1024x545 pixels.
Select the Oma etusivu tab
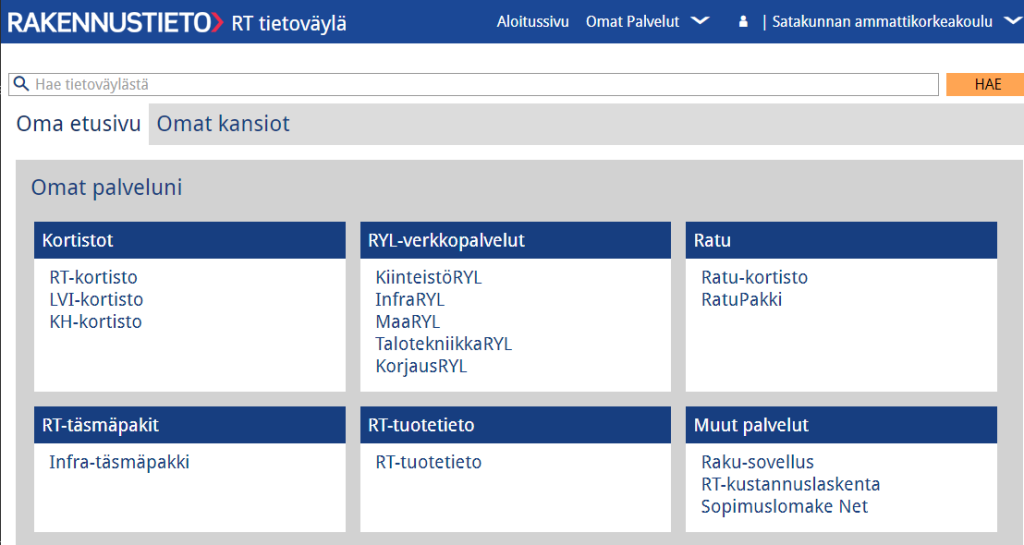(78, 123)
